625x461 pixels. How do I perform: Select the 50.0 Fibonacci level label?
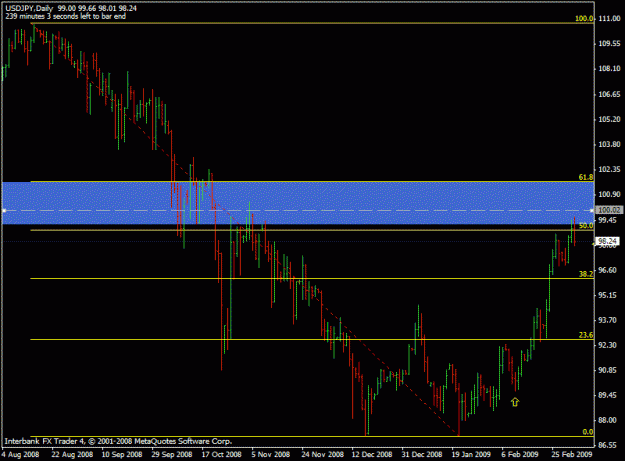tap(586, 226)
